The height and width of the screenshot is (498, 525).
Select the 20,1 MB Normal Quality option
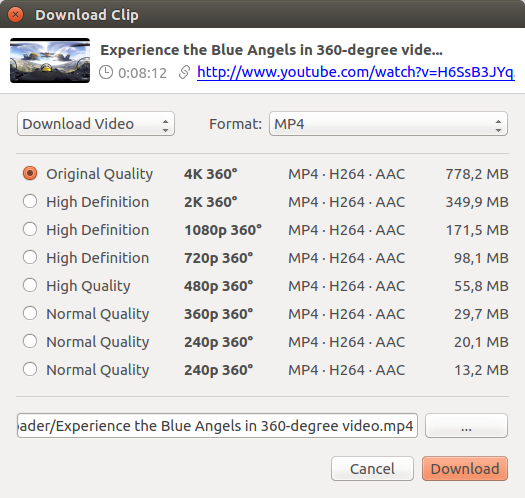pos(30,342)
